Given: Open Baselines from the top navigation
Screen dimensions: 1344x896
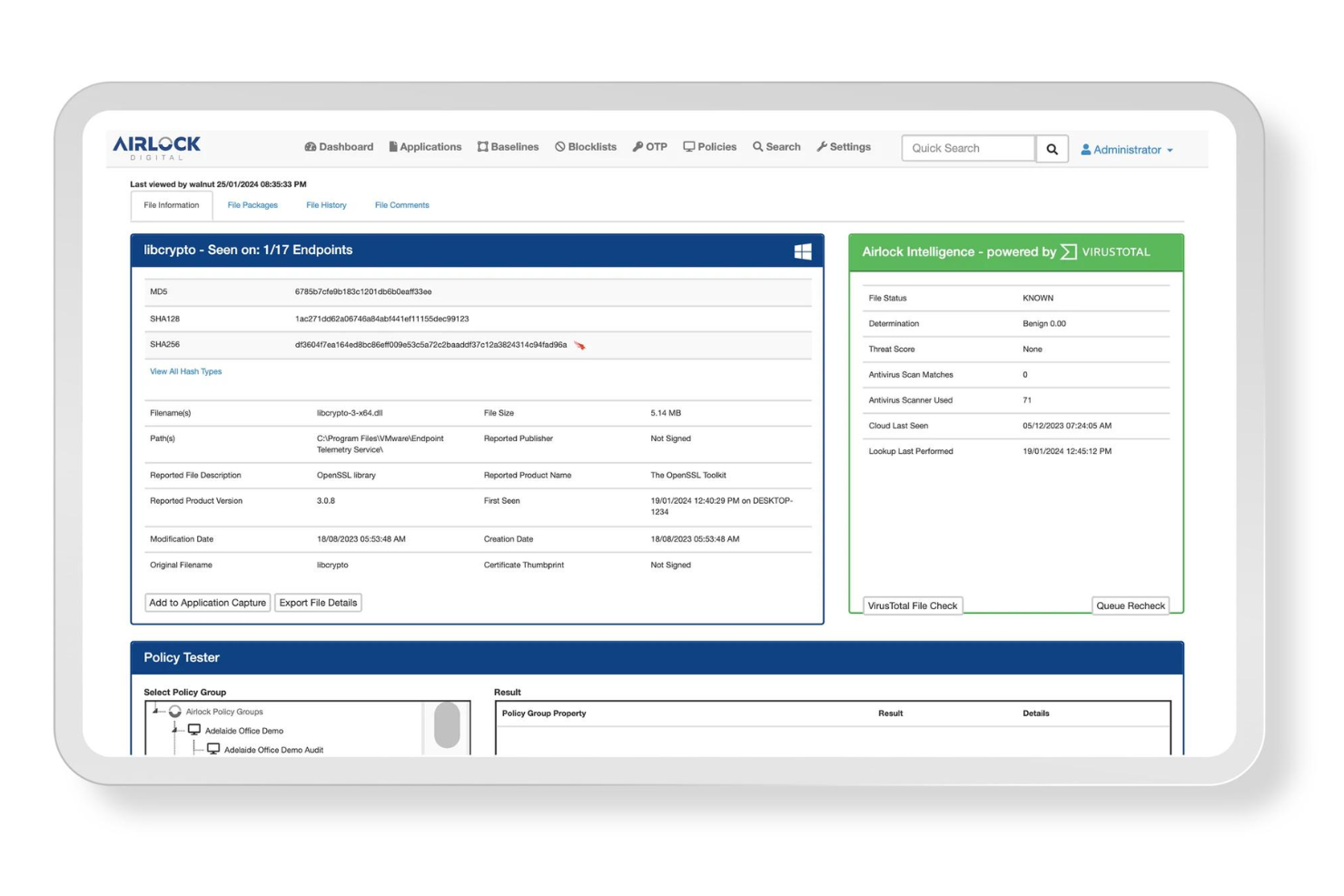Looking at the screenshot, I should [x=481, y=146].
